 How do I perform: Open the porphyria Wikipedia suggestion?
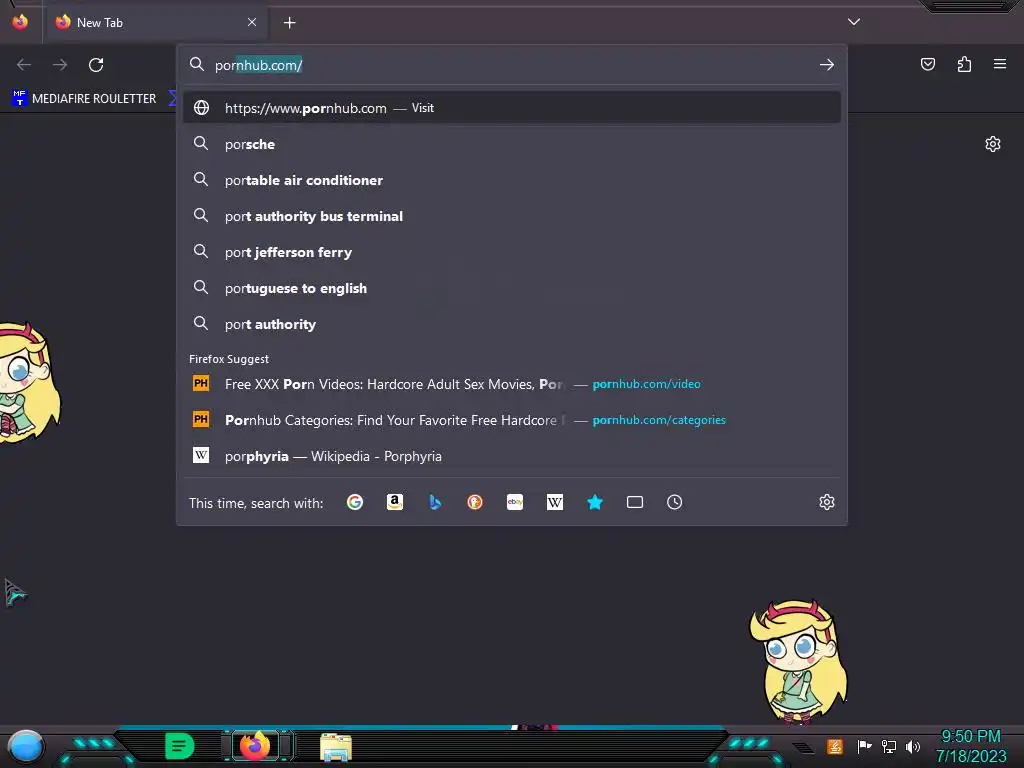click(x=512, y=456)
